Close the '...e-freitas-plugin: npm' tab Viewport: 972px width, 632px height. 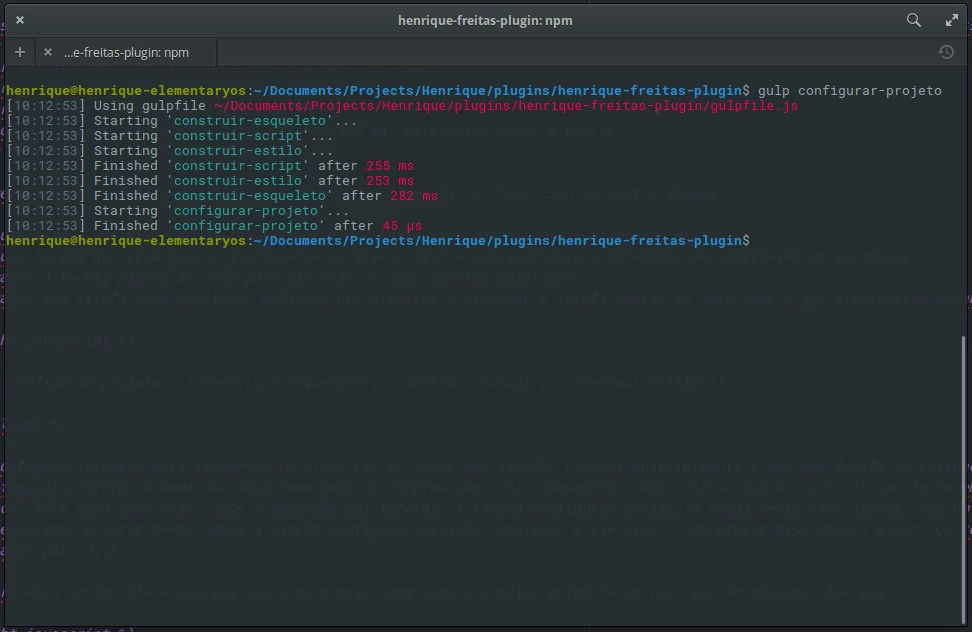click(x=47, y=52)
